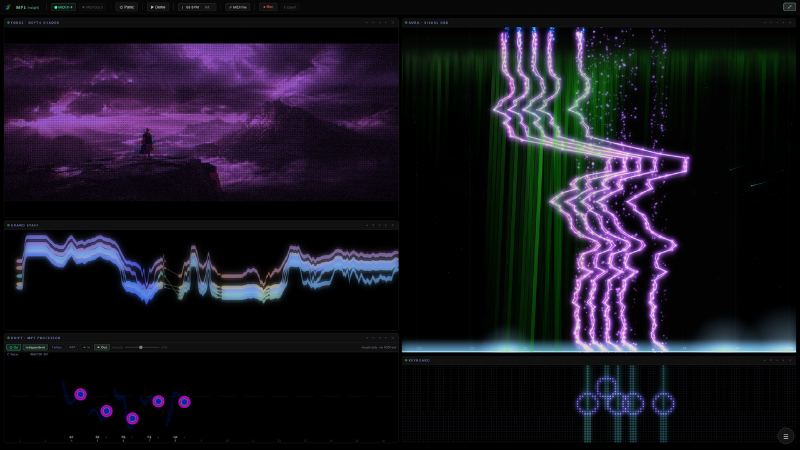Close the Keyboard panel

tap(790, 360)
